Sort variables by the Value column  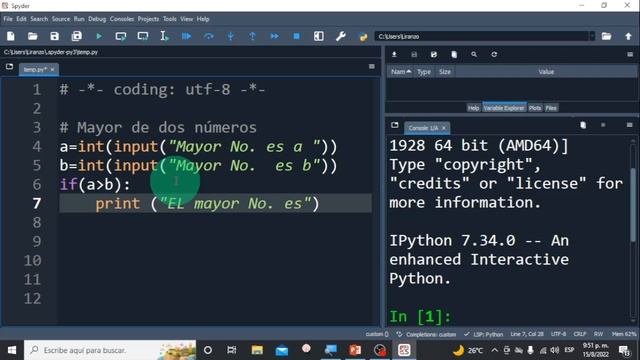click(x=546, y=72)
